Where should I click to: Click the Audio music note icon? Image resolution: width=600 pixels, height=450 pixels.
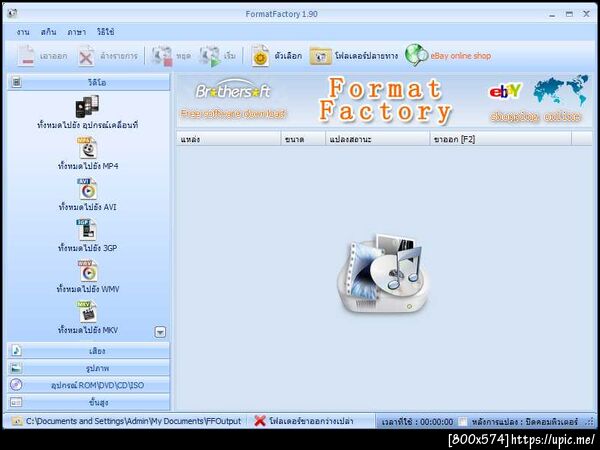coord(16,351)
